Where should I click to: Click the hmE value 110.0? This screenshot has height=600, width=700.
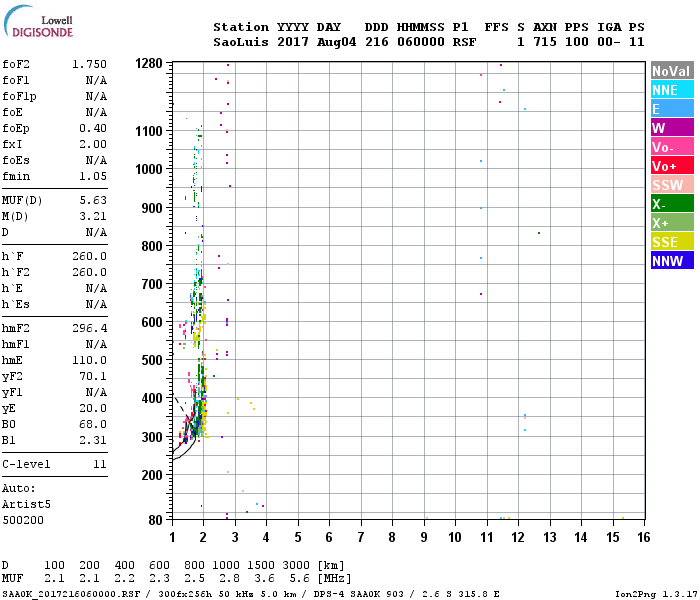(x=89, y=360)
